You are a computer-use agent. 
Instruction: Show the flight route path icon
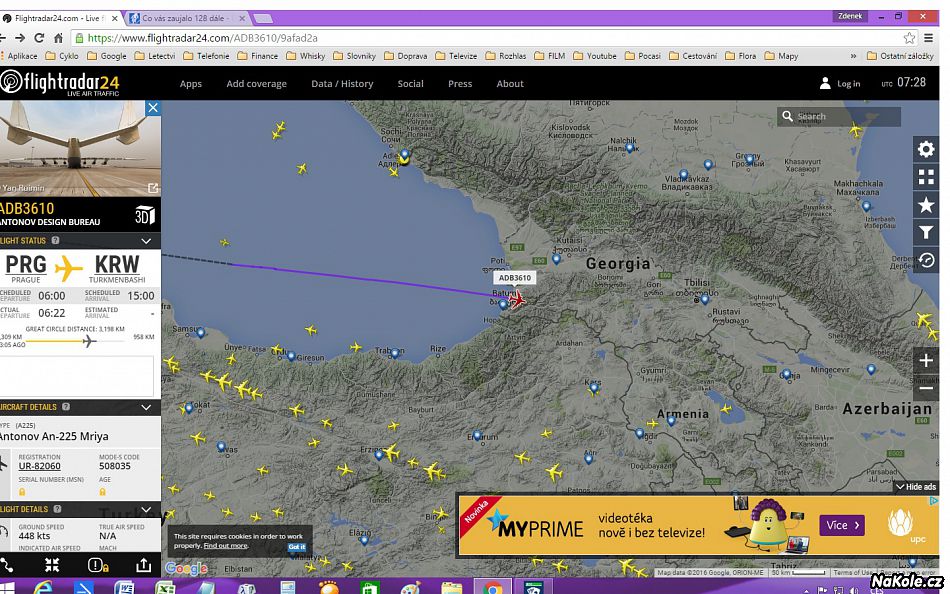(6, 565)
